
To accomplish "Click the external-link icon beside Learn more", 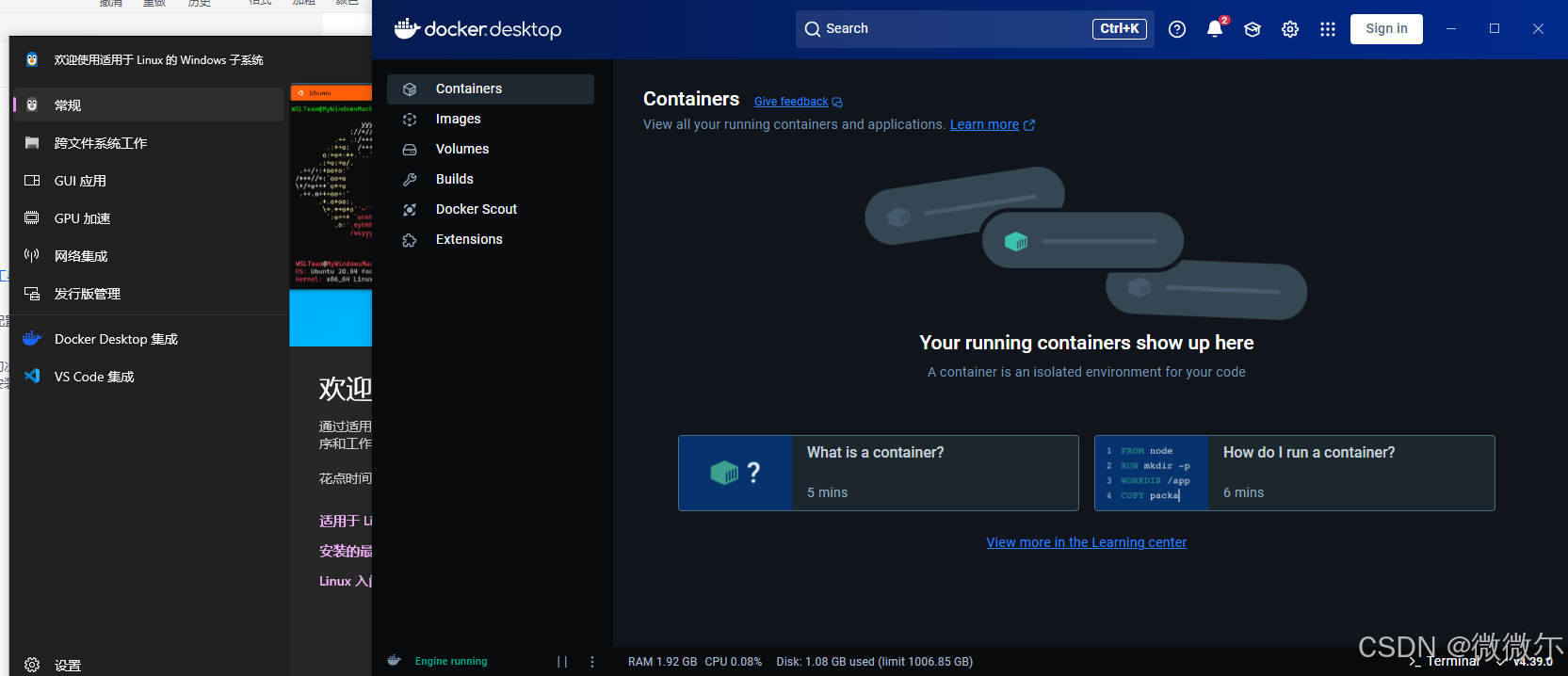I will pyautogui.click(x=1029, y=125).
